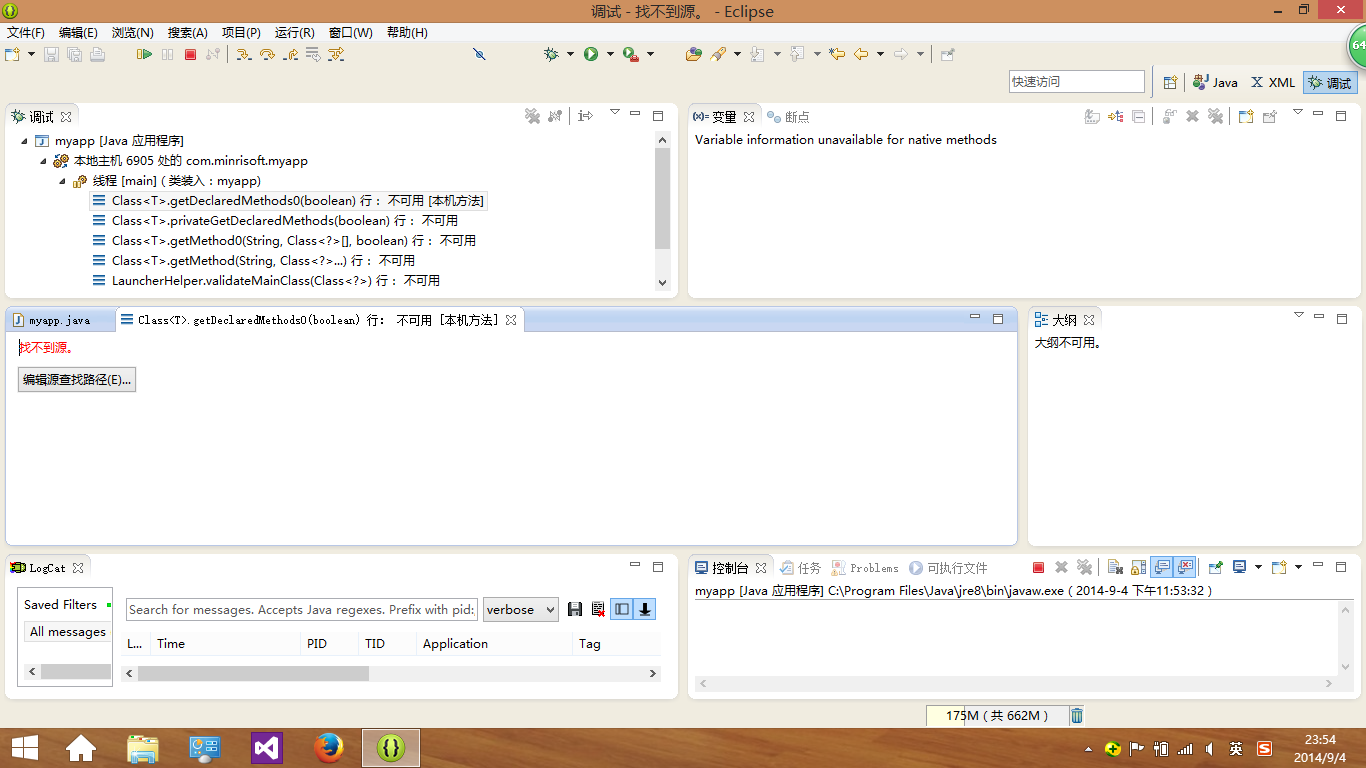Open the verbose log level dropdown
The height and width of the screenshot is (768, 1366).
[521, 609]
